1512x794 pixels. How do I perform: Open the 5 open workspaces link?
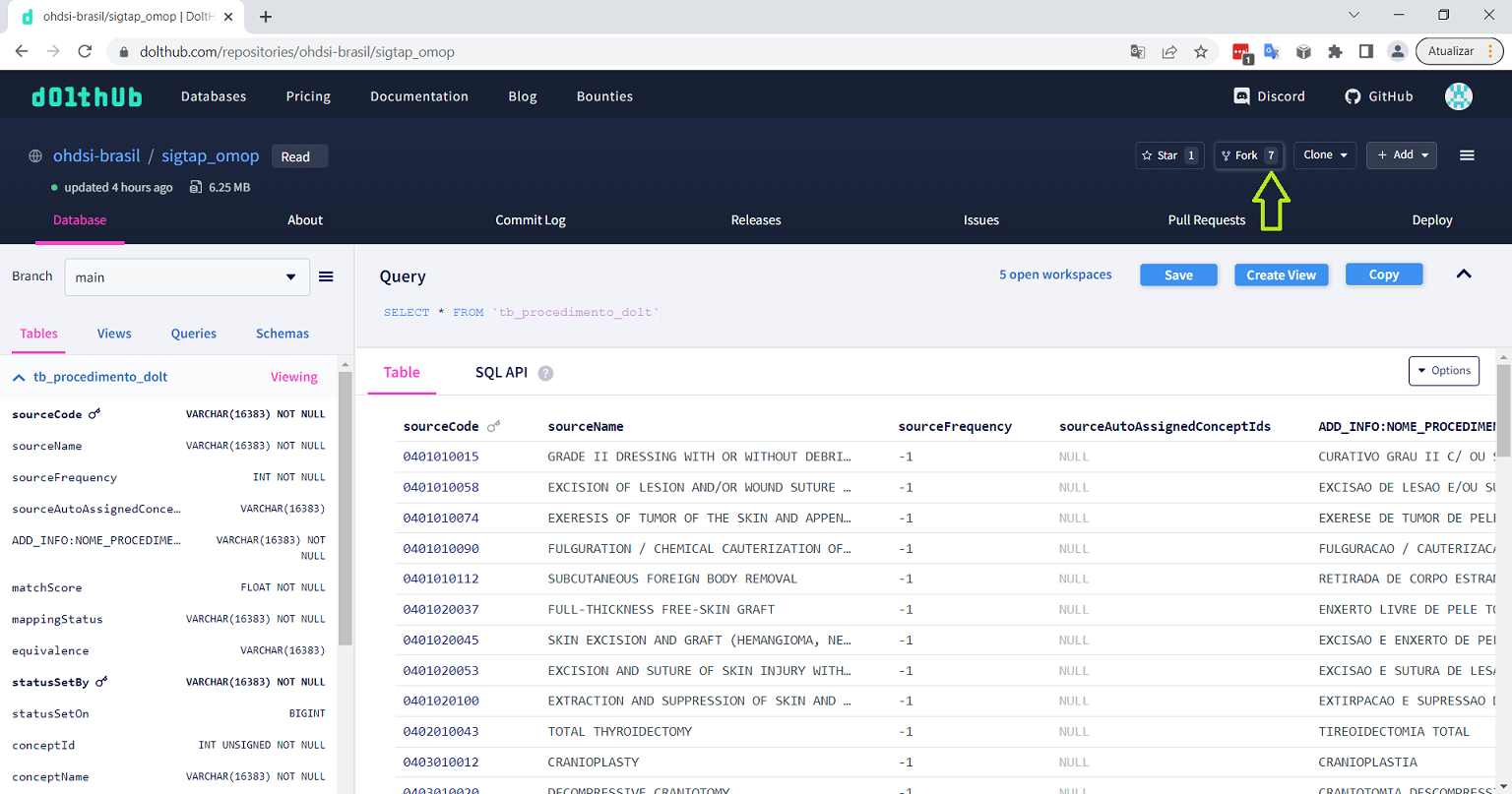point(1055,275)
